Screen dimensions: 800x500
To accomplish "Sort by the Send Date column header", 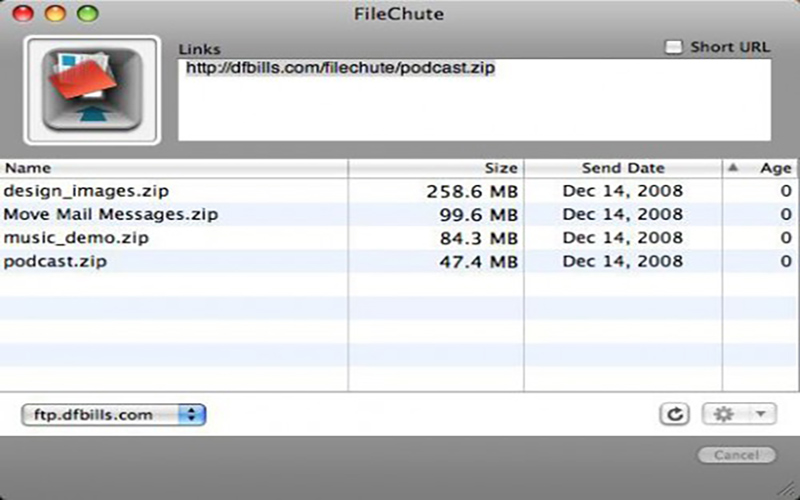I will [623, 168].
